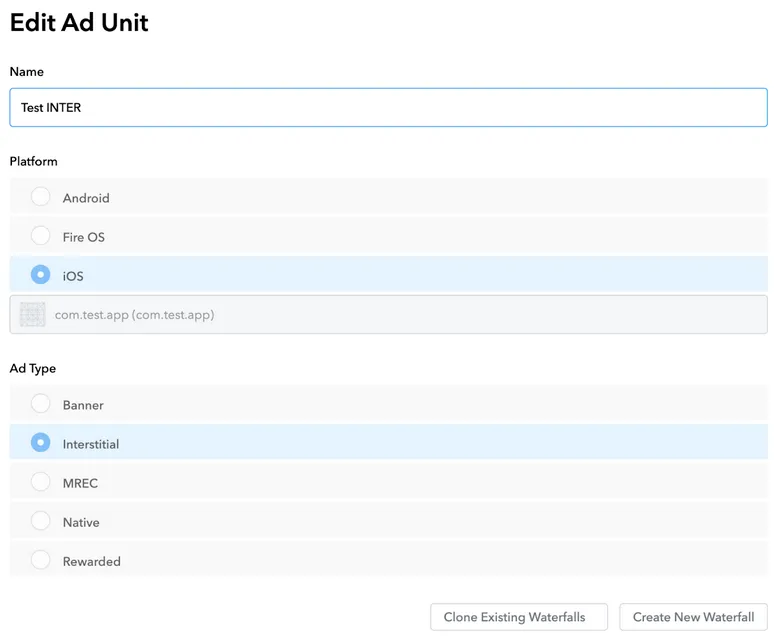Click the Platform section label
Image resolution: width=780 pixels, height=640 pixels.
click(34, 161)
